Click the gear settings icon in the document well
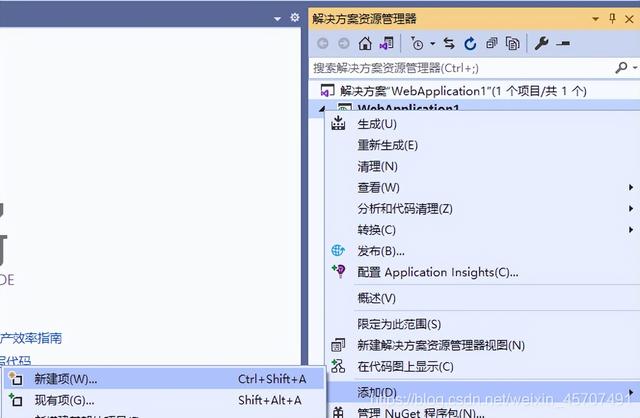The image size is (640, 418). 295,18
